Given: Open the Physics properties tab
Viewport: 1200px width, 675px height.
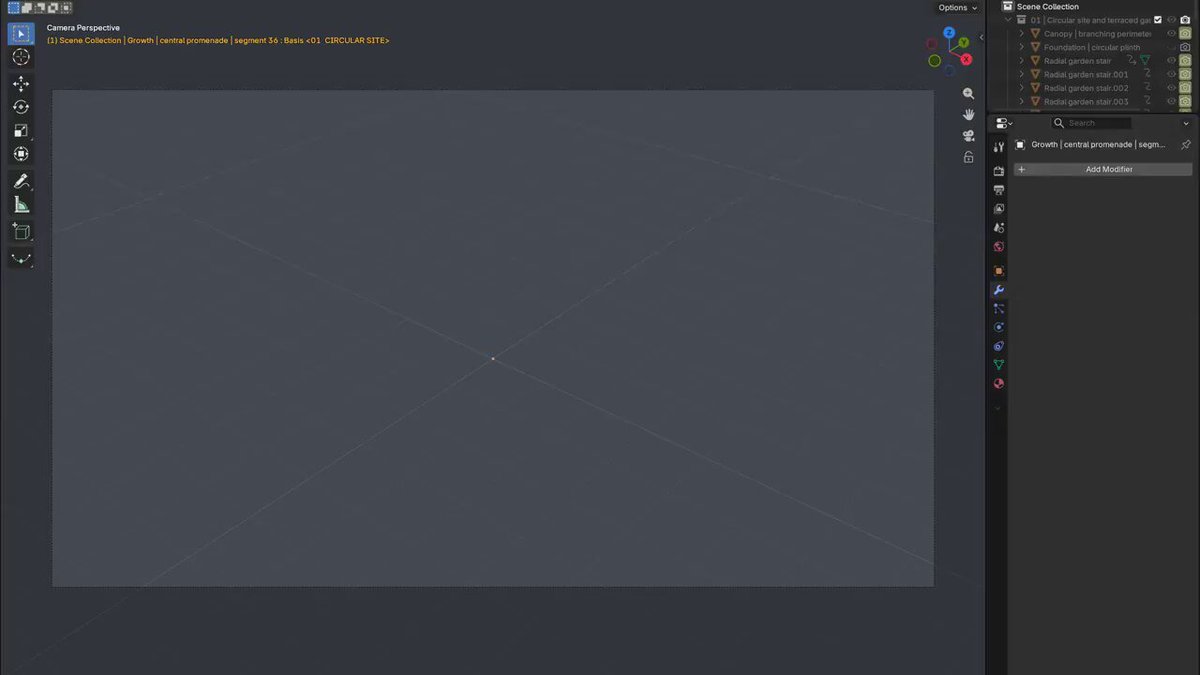Looking at the screenshot, I should [998, 327].
